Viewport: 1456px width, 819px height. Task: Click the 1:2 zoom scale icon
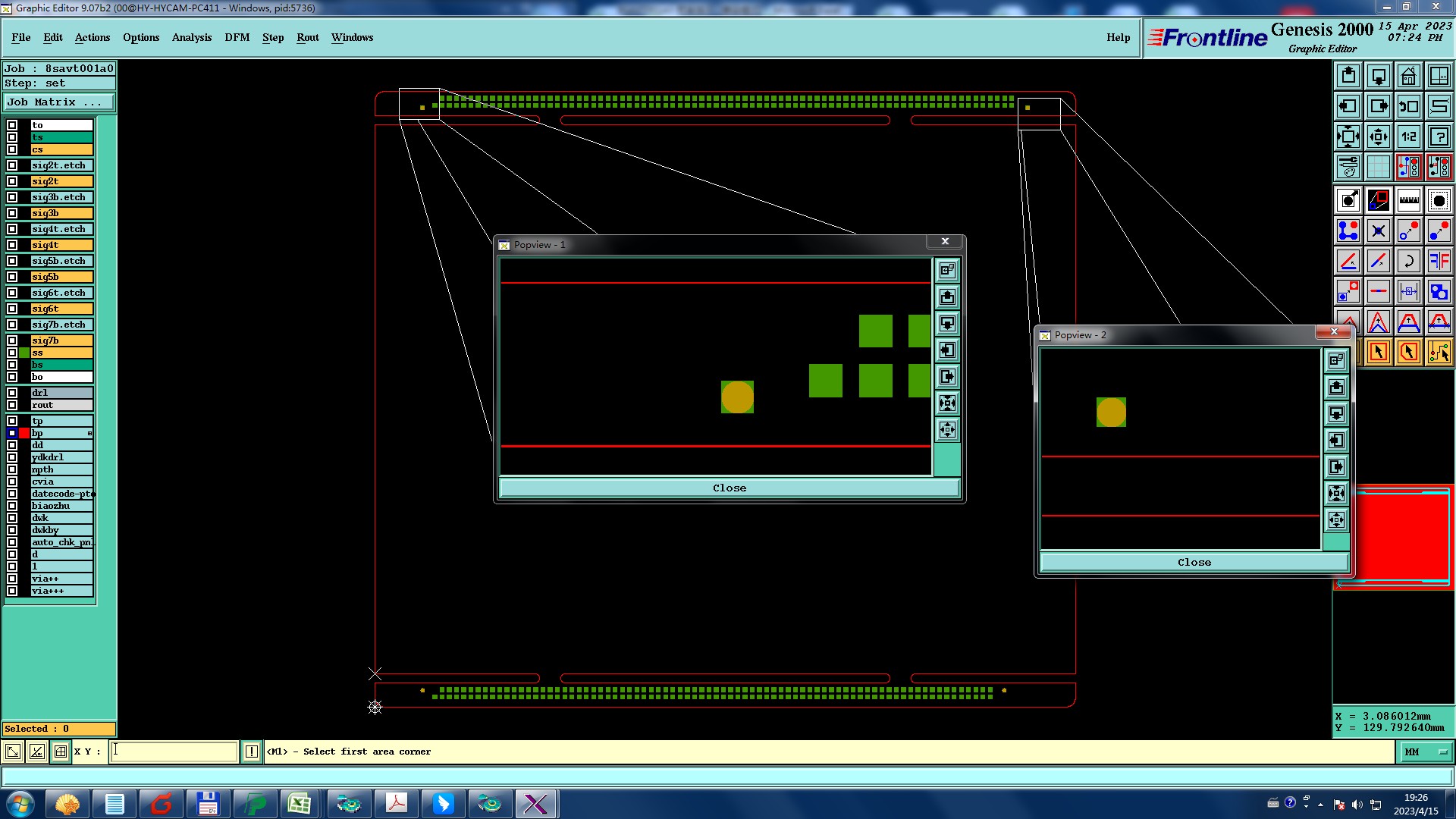(x=1408, y=136)
